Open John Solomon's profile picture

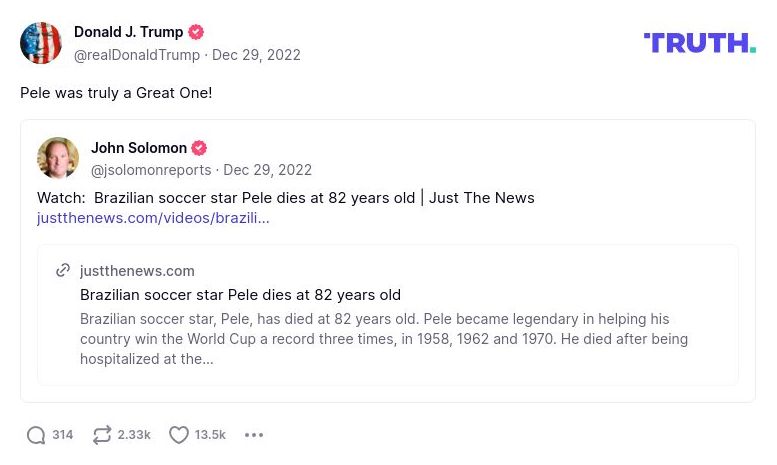point(58,158)
